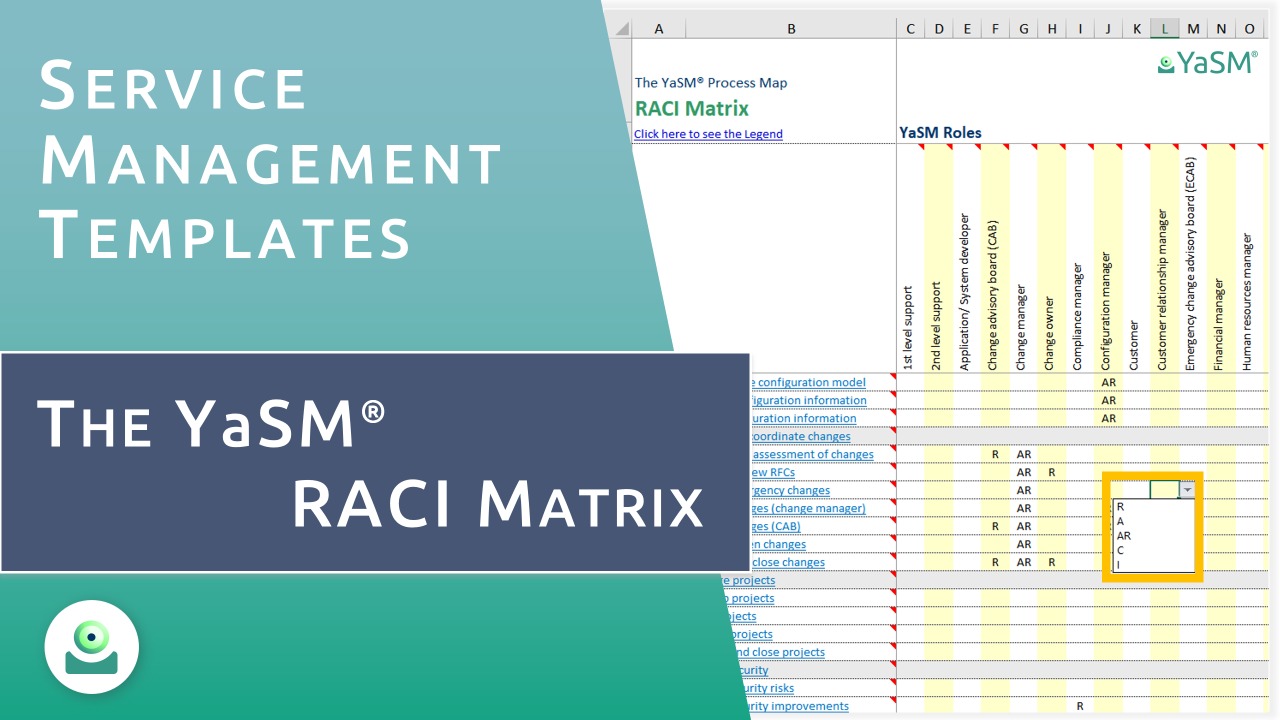Image resolution: width=1280 pixels, height=720 pixels.
Task: Click the 'Financial manager' role header
Action: 1220,325
